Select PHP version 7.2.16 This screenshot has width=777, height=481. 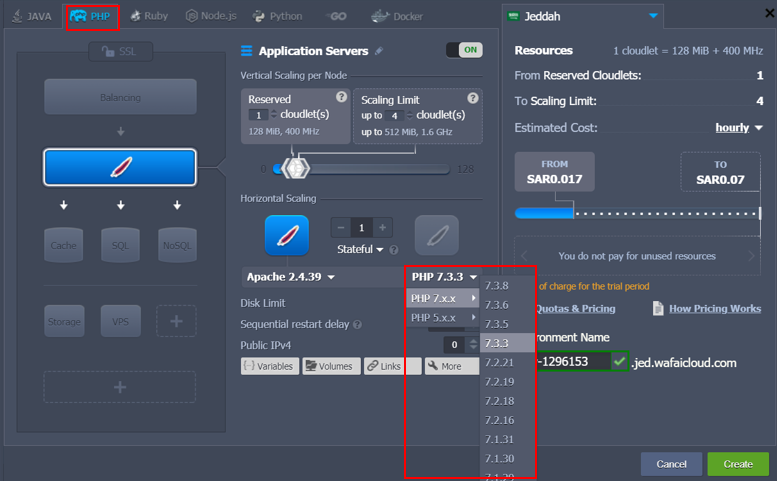[x=507, y=420]
